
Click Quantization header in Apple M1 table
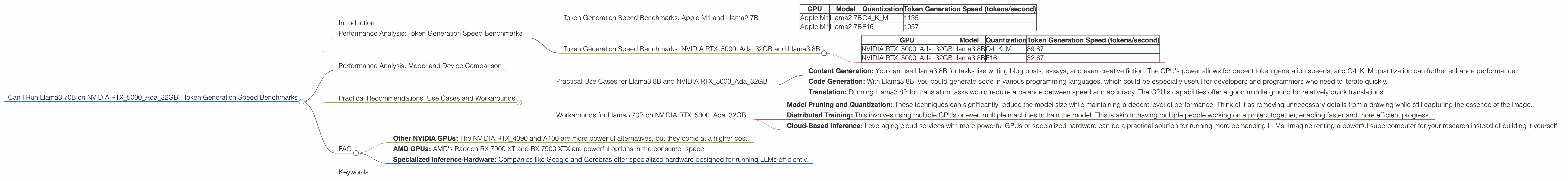(x=883, y=9)
